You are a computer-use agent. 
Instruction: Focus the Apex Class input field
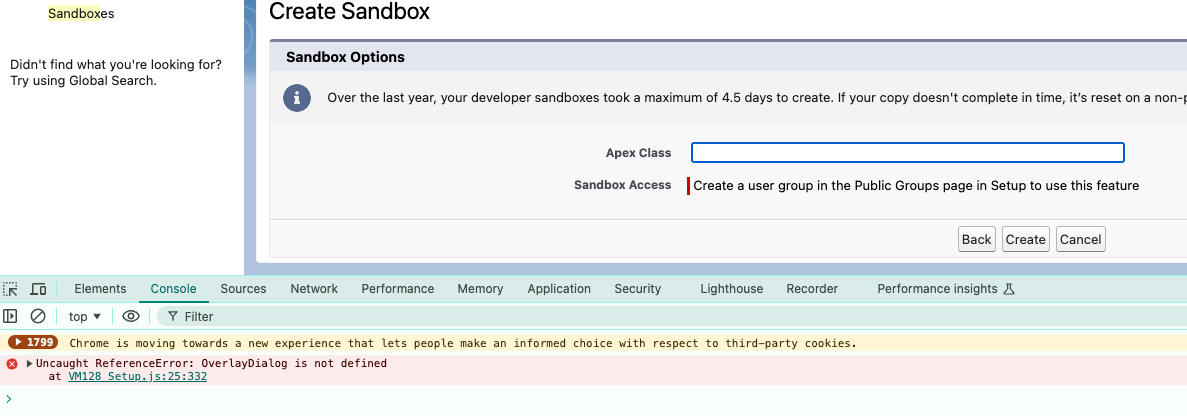point(907,153)
